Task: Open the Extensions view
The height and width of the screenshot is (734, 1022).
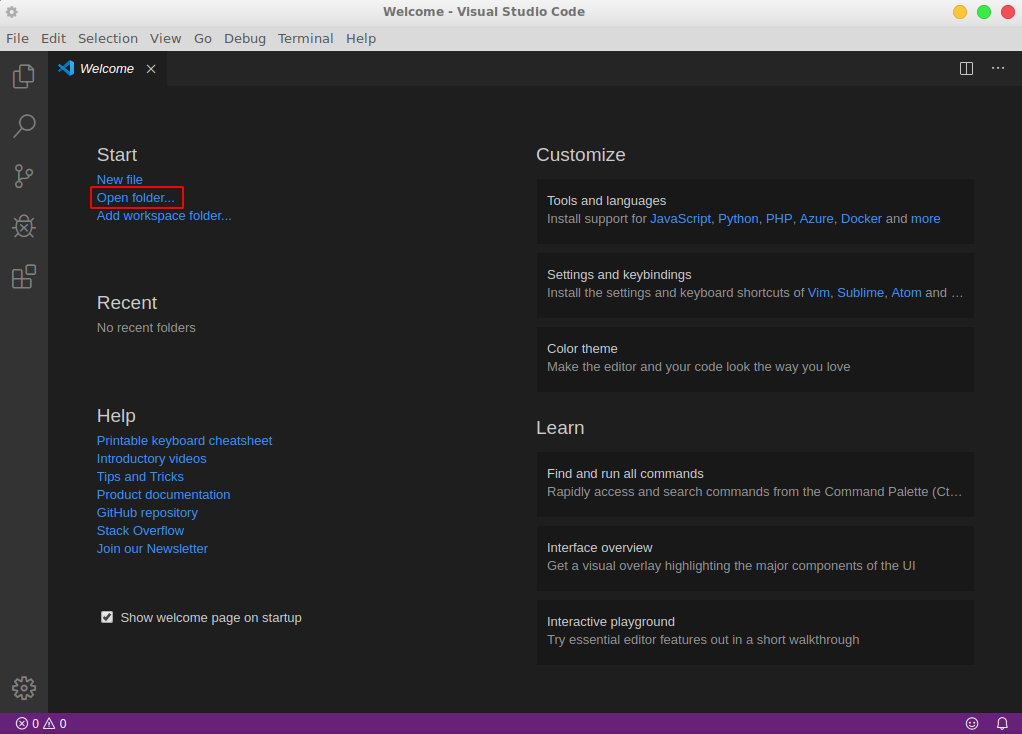Action: [23, 276]
